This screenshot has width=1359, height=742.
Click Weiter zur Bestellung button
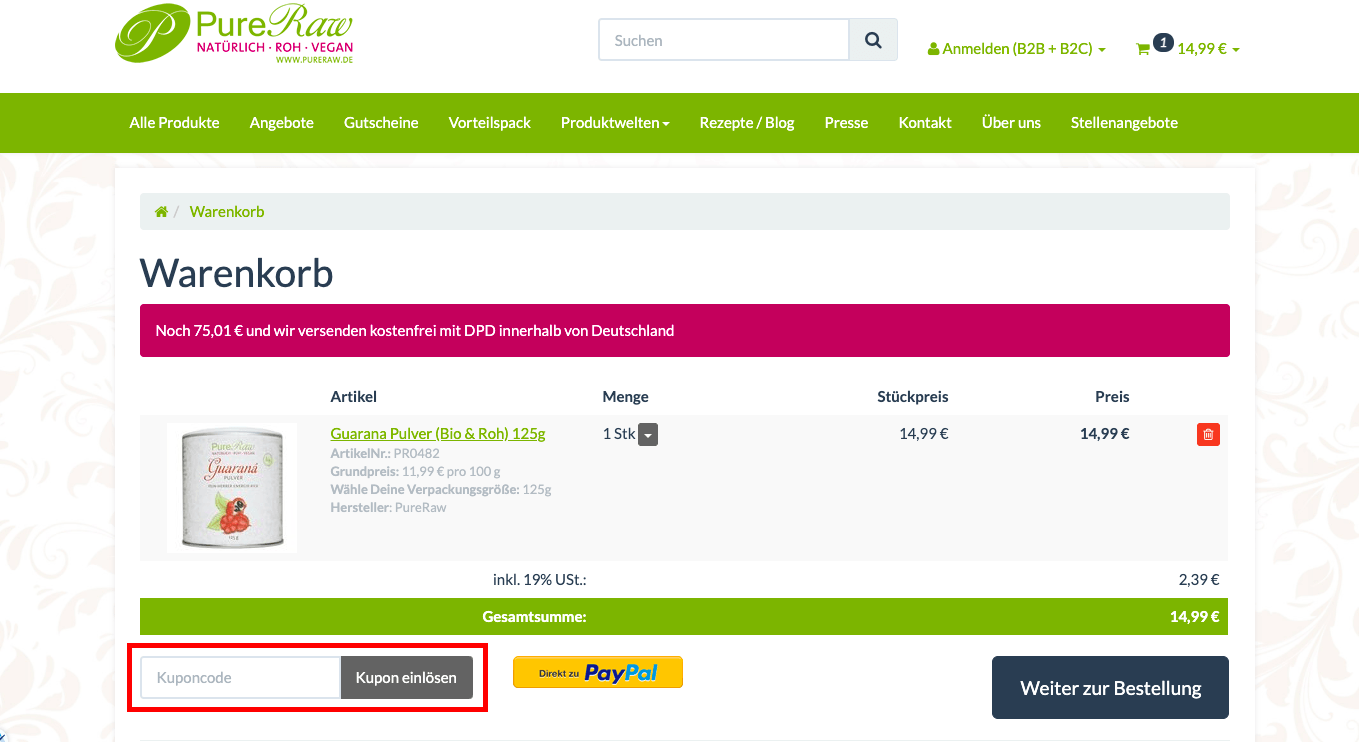(1110, 687)
